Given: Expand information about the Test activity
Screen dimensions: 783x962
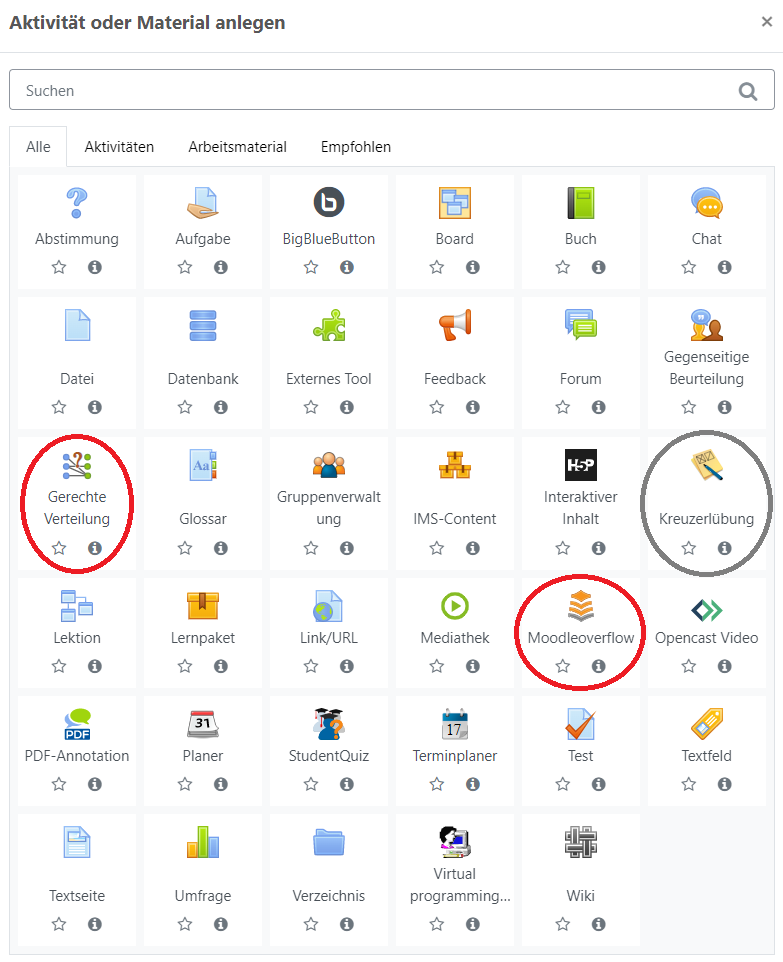Looking at the screenshot, I should point(599,785).
